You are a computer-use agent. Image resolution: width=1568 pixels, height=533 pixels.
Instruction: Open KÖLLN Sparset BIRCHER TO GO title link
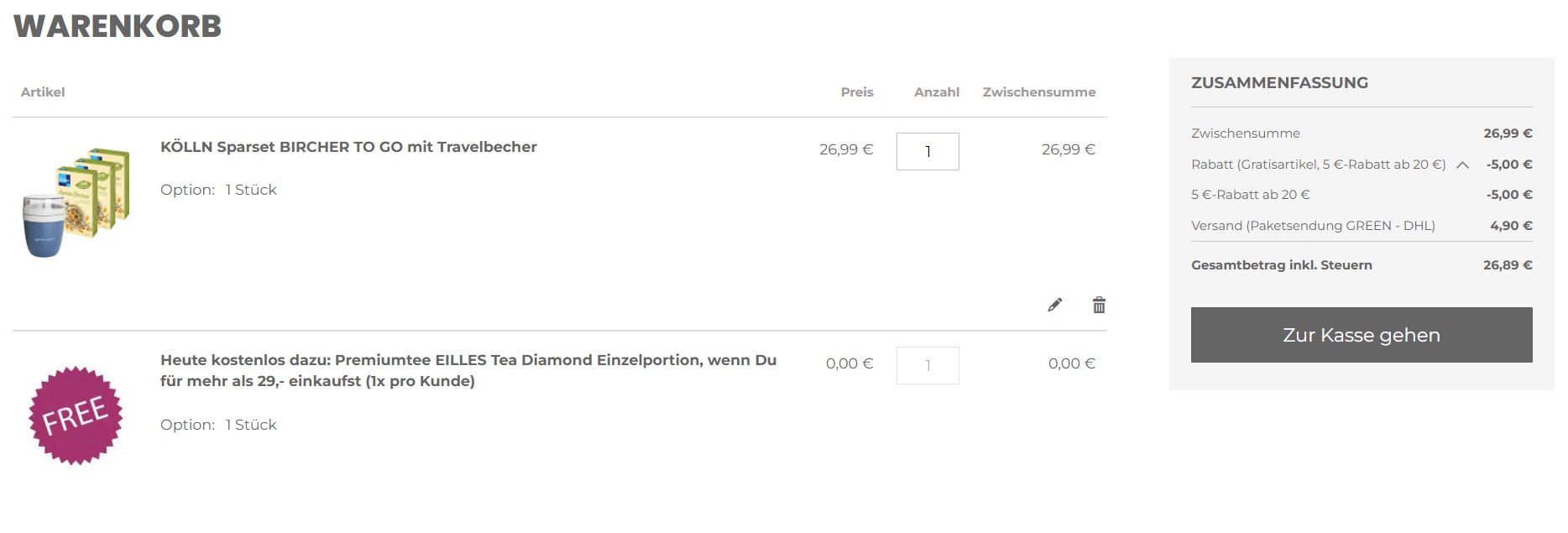348,147
